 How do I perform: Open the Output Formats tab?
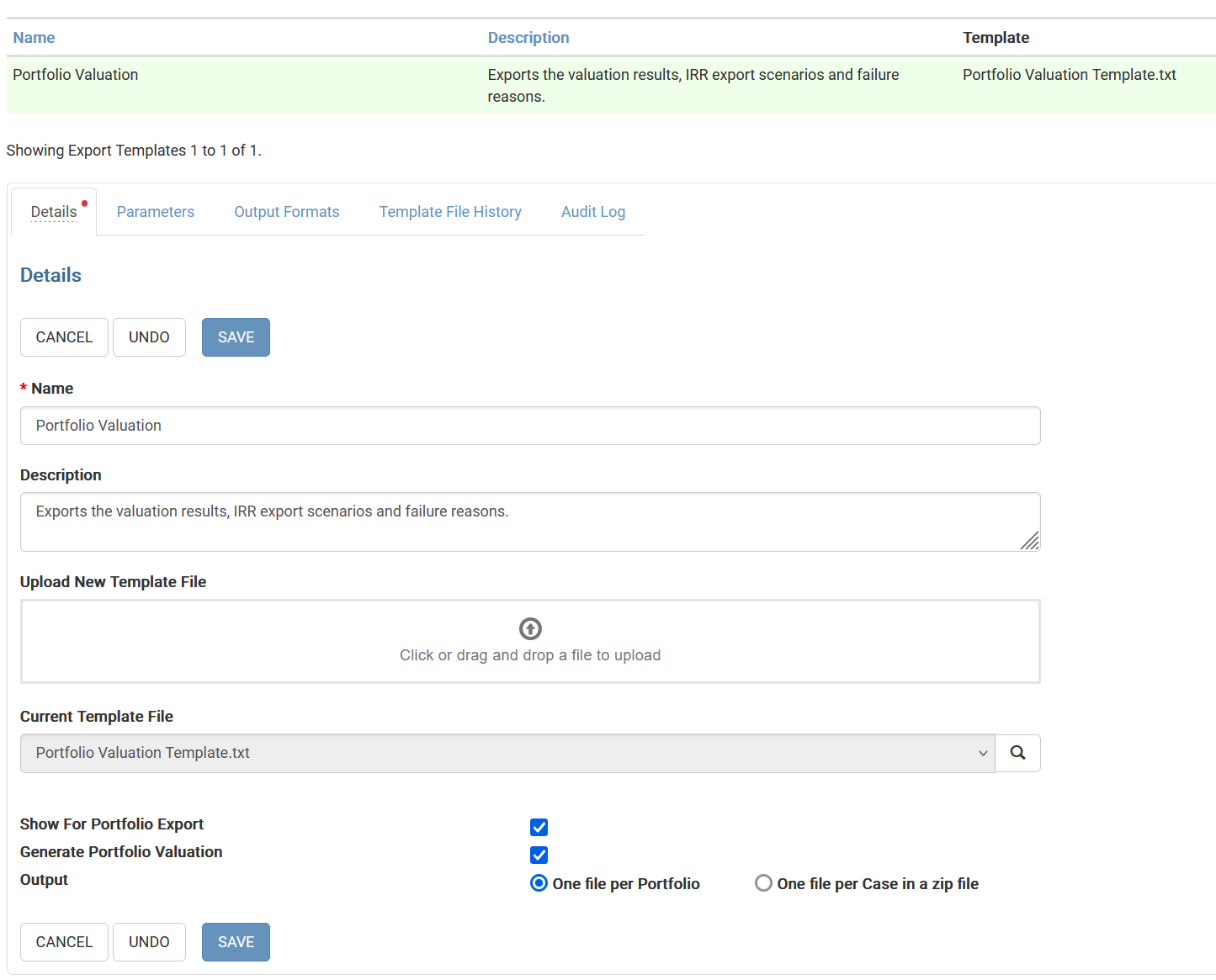tap(286, 212)
